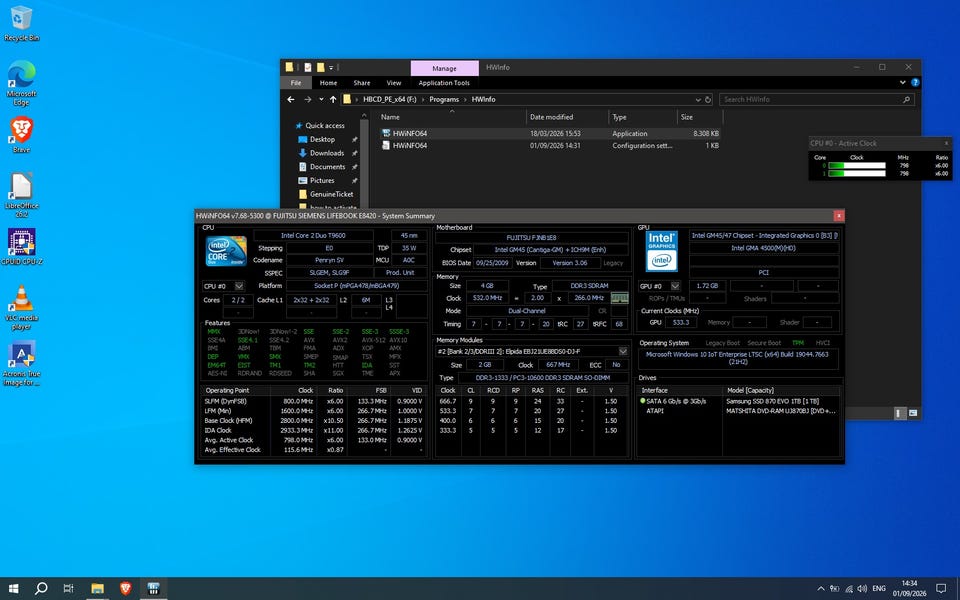The height and width of the screenshot is (600, 960).
Task: Expand Programs breadcrumb chevron in address bar
Action: (465, 99)
